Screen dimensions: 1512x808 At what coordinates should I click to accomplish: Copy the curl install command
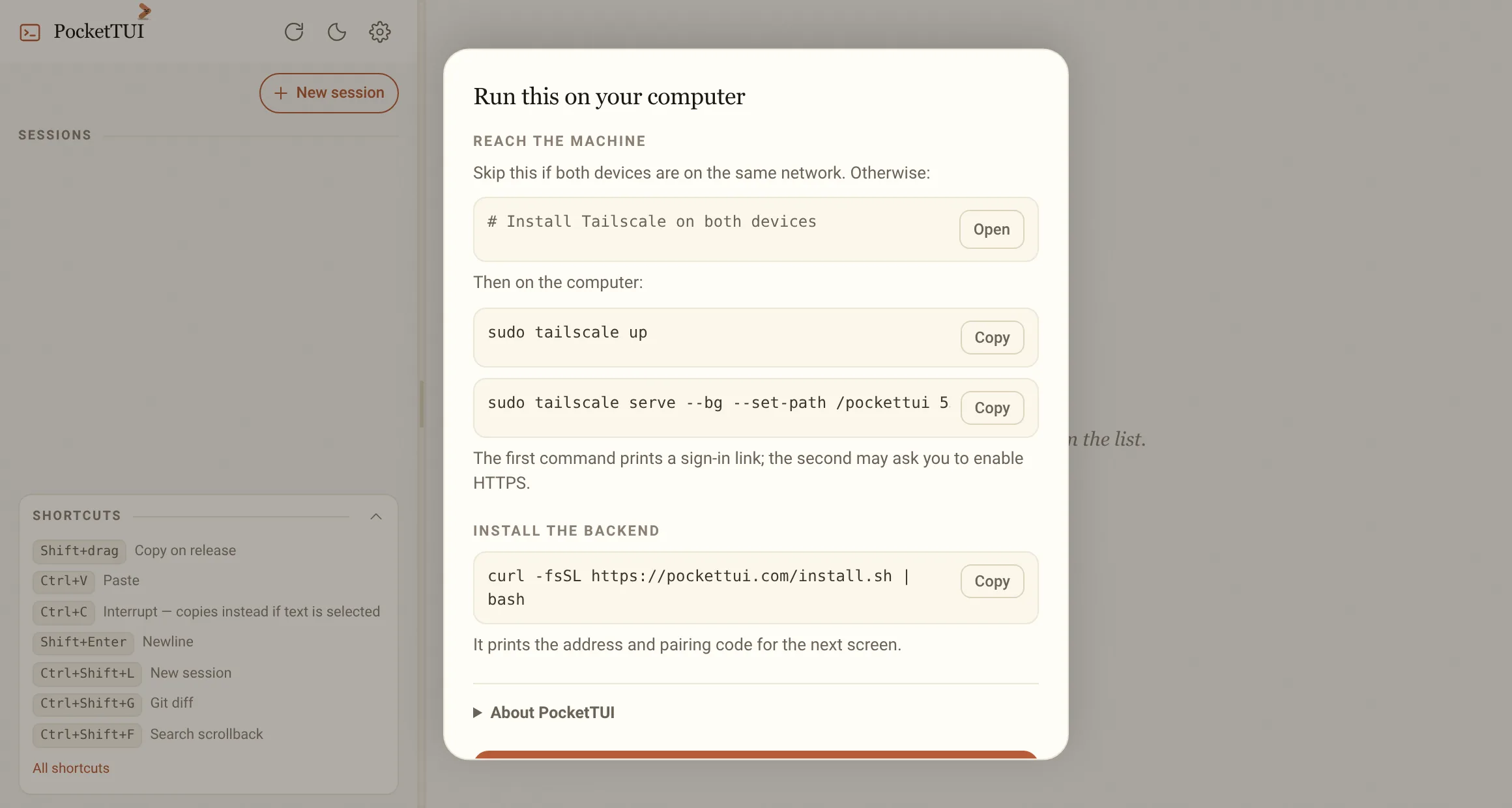993,581
